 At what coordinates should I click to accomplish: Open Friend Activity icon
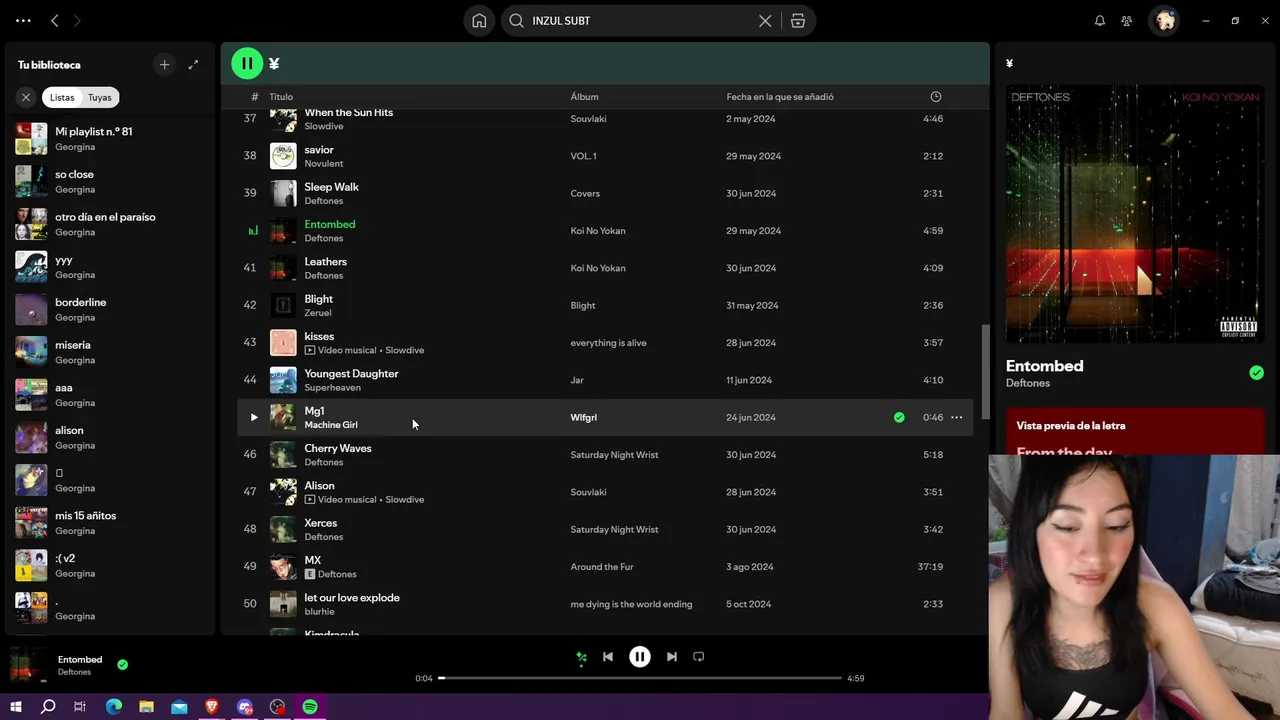click(1127, 20)
